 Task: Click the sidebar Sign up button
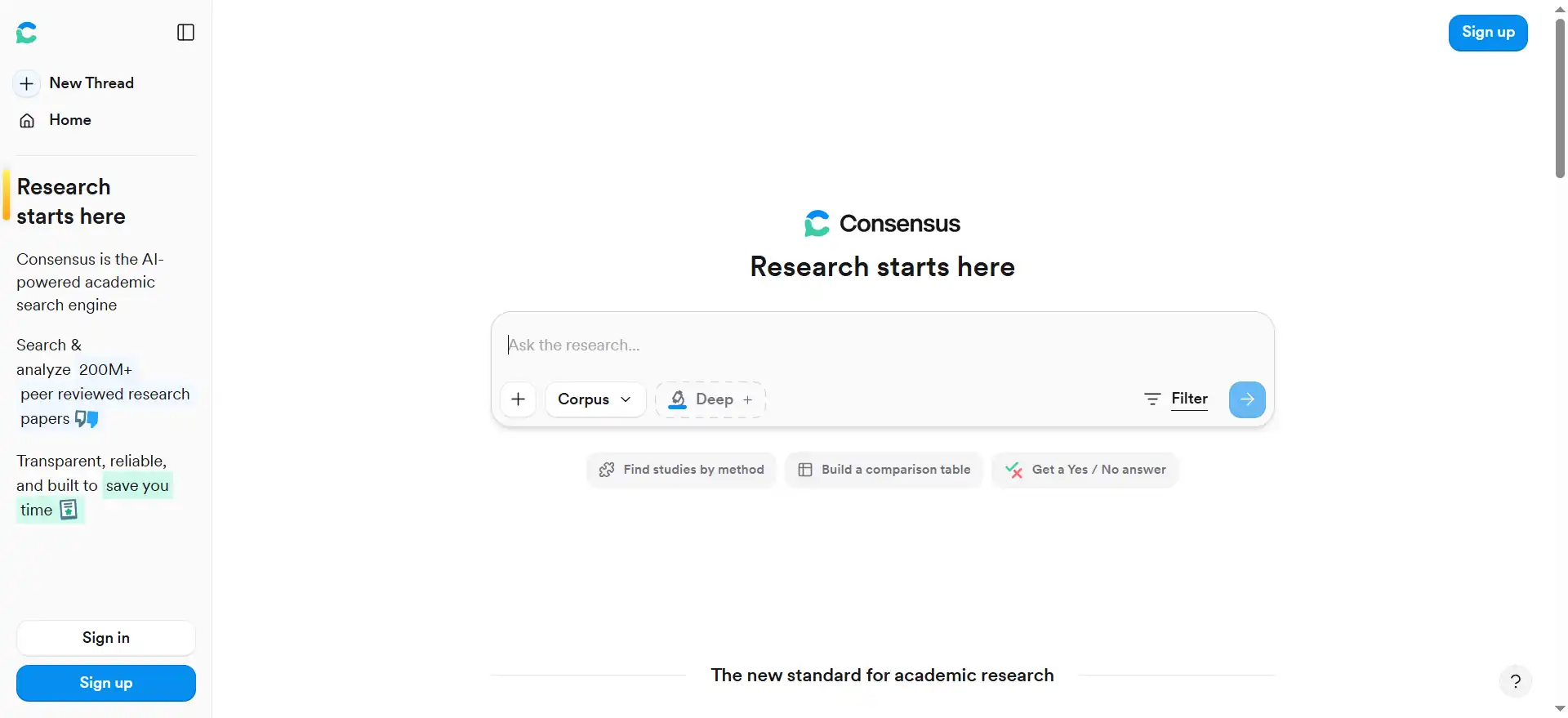point(106,683)
